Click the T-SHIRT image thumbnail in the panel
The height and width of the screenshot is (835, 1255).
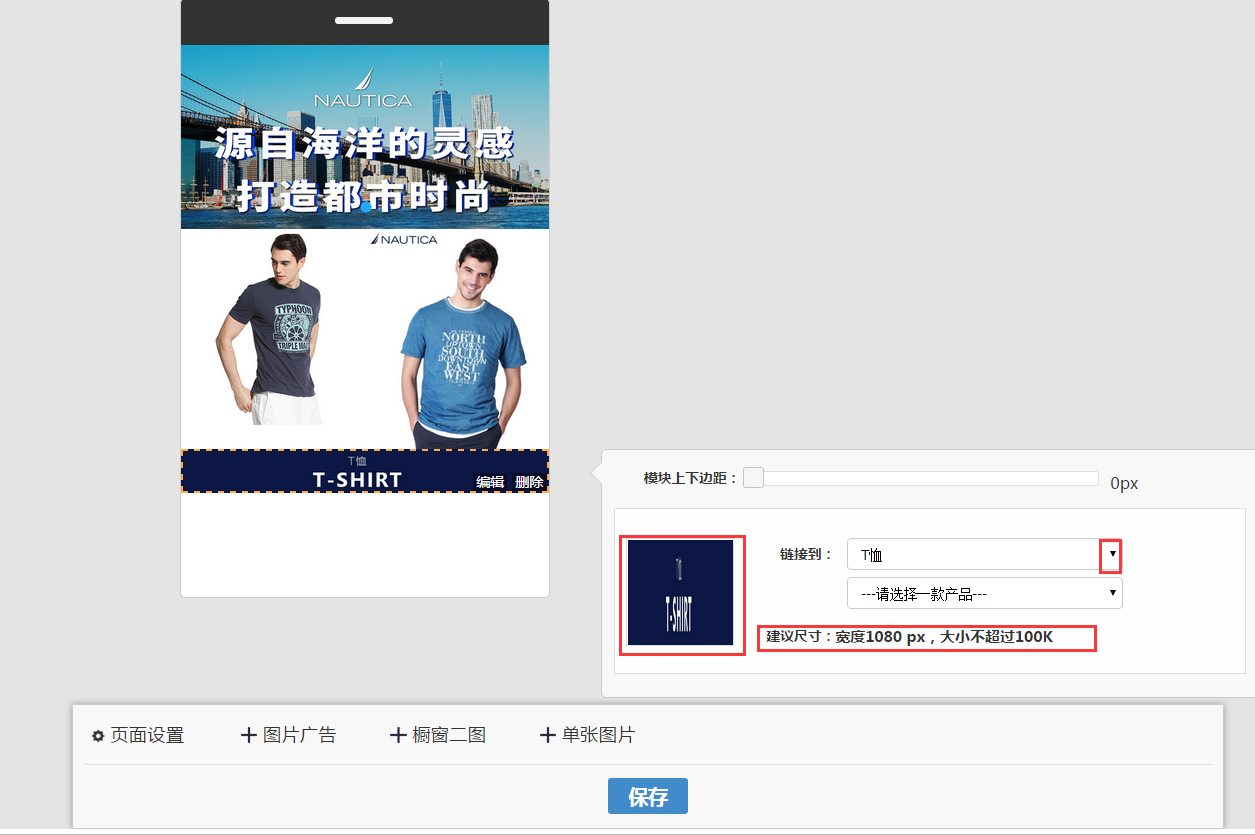[x=681, y=594]
